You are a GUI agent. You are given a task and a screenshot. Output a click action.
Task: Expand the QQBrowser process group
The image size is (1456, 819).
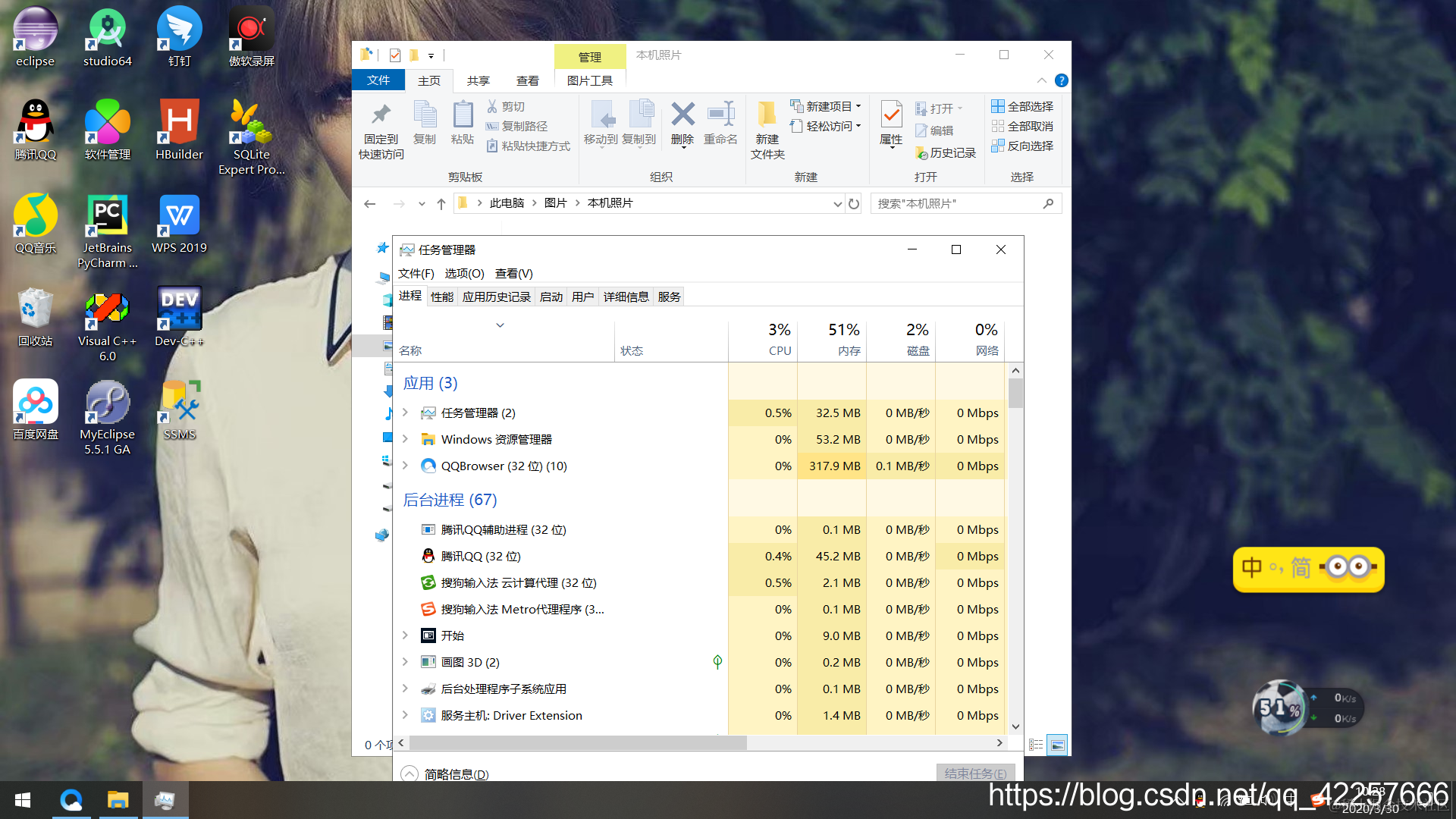(x=404, y=466)
